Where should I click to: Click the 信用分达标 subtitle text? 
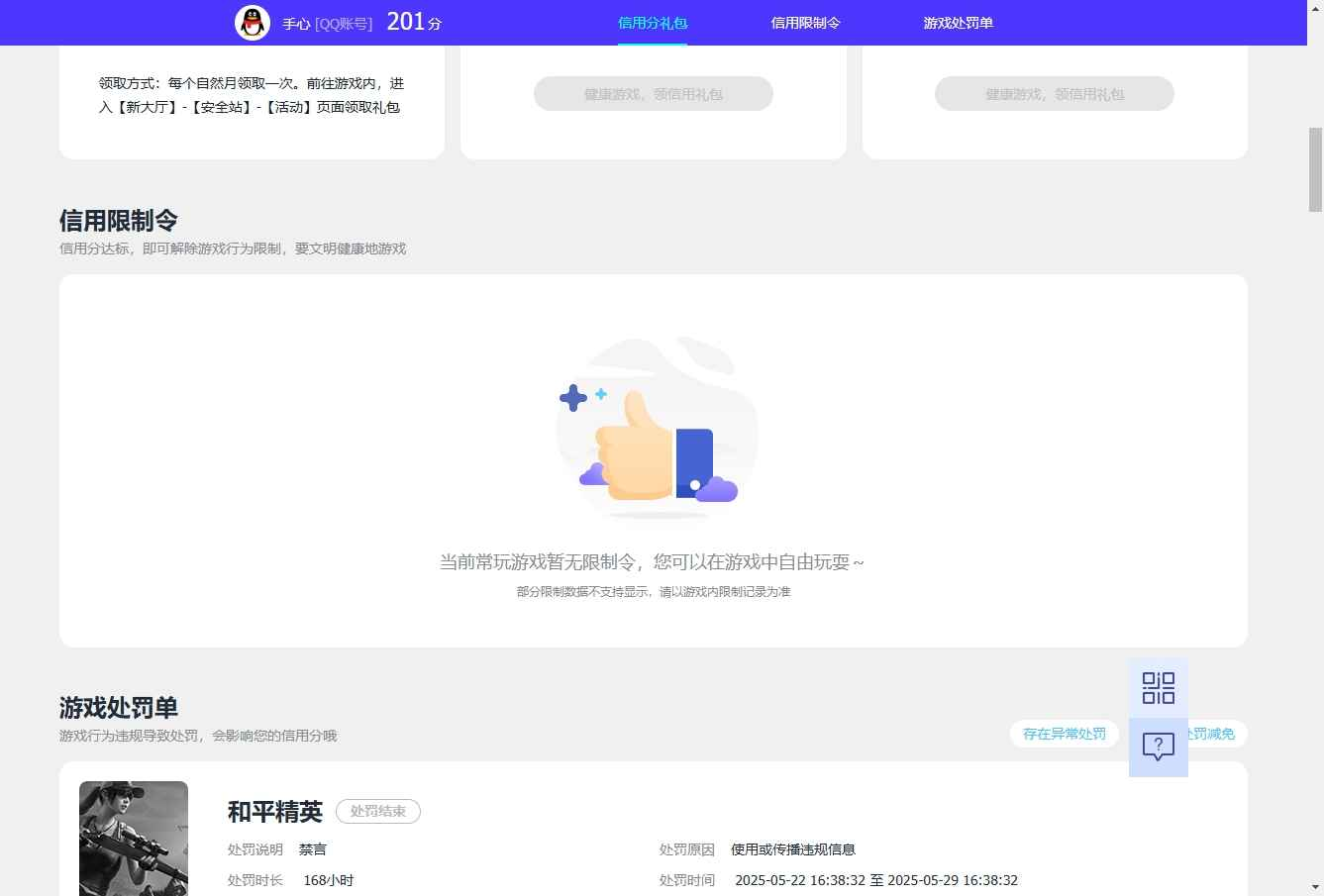coord(233,249)
